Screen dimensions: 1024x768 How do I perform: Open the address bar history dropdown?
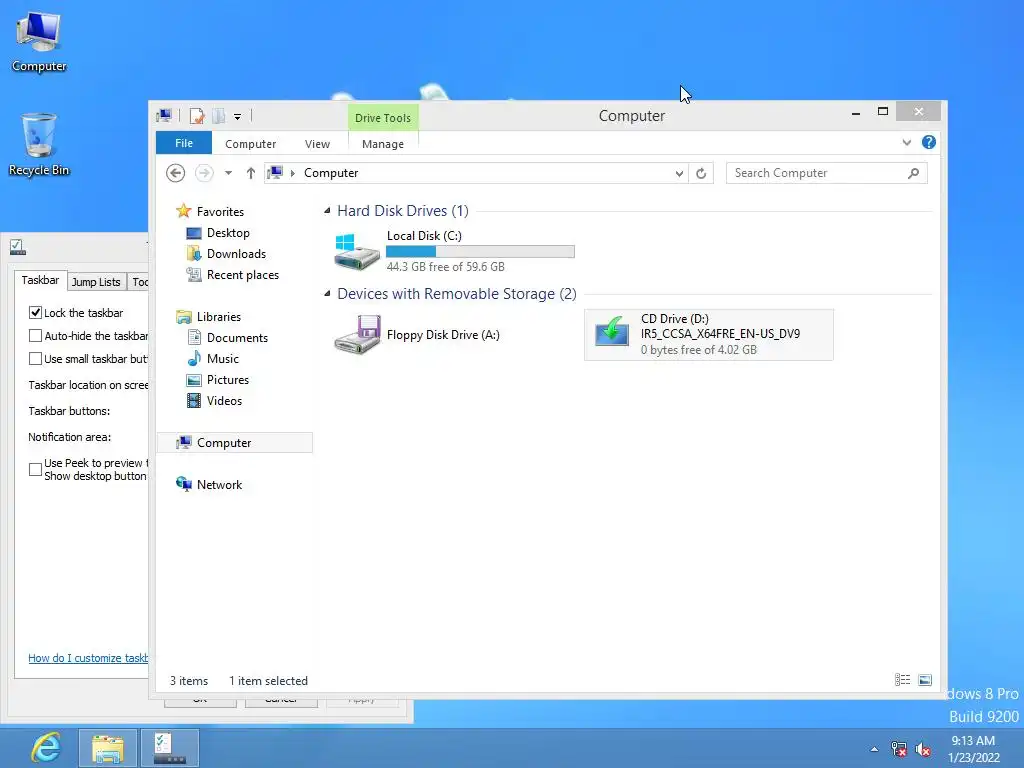click(x=679, y=173)
